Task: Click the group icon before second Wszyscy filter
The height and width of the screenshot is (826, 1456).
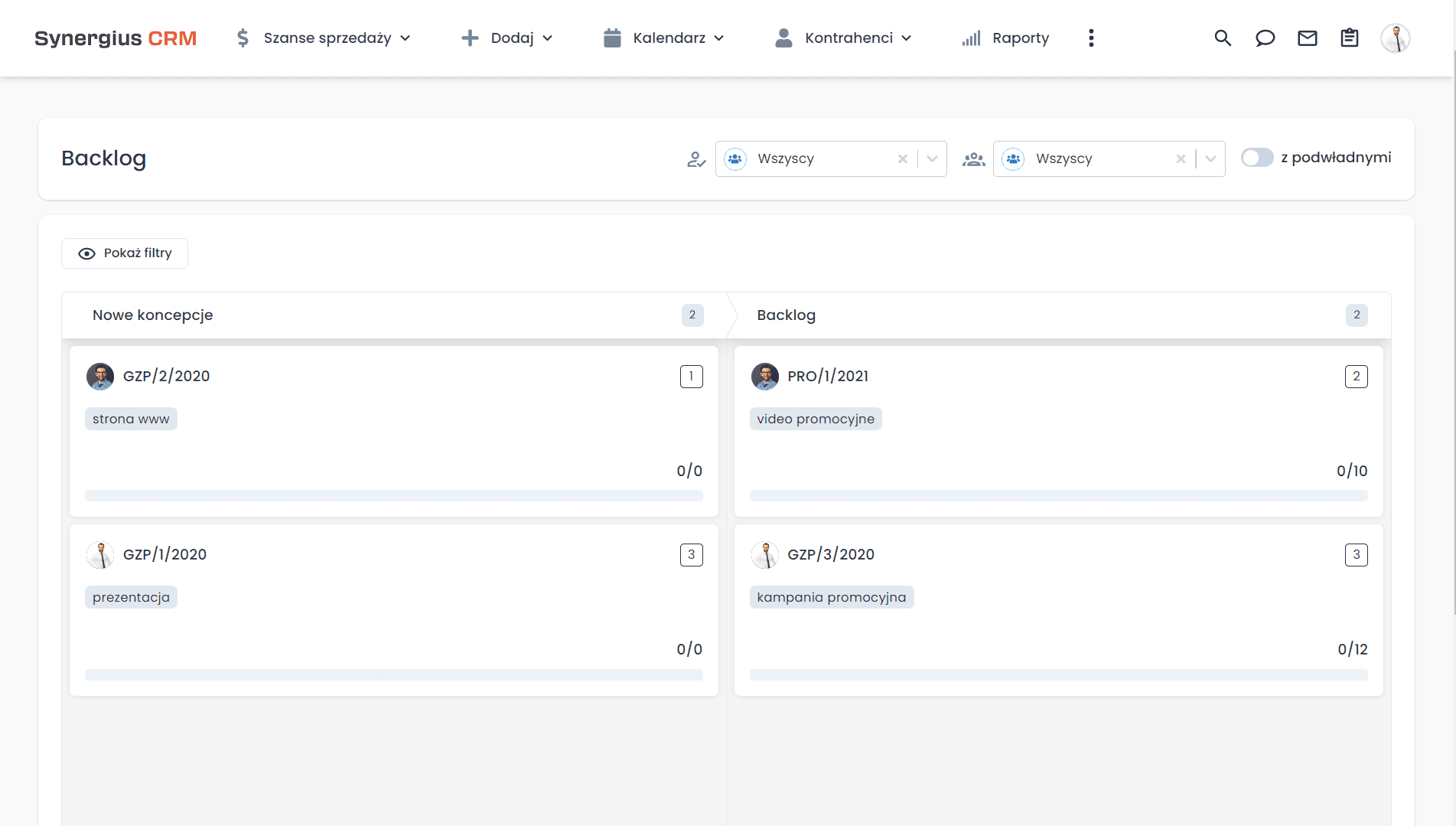Action: click(x=973, y=159)
